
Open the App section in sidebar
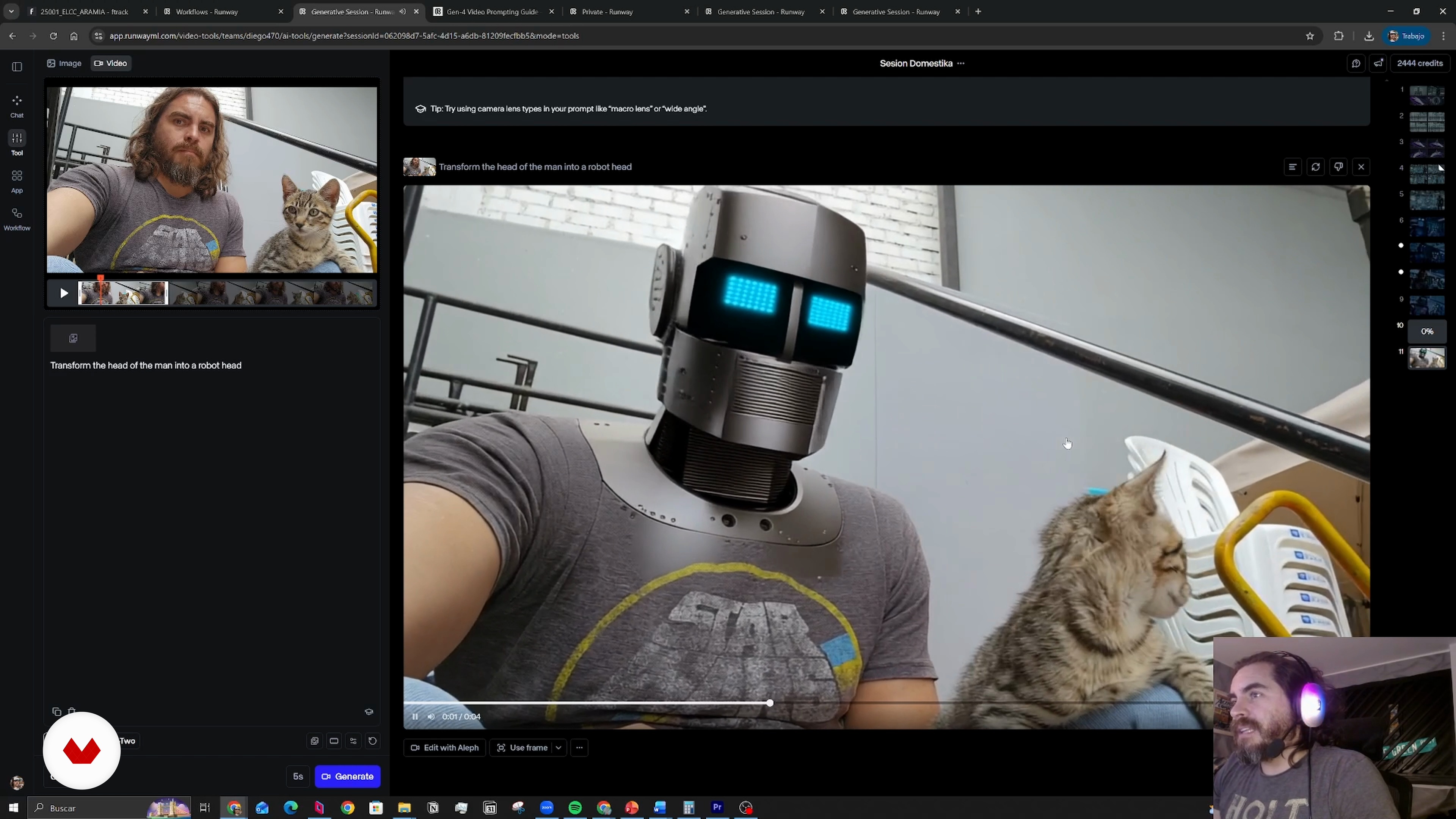click(17, 181)
